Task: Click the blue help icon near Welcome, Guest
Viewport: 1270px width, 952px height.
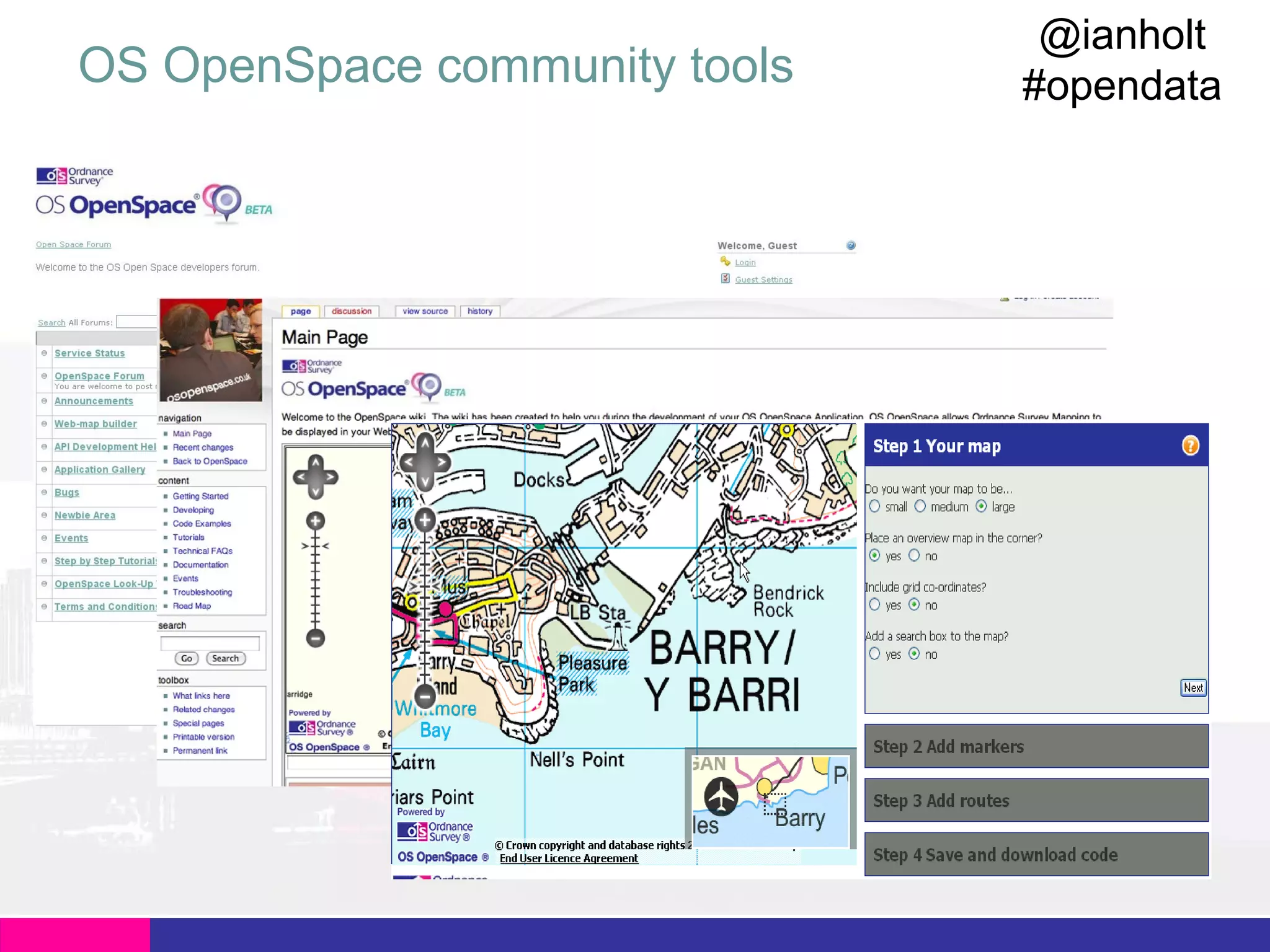Action: click(851, 245)
